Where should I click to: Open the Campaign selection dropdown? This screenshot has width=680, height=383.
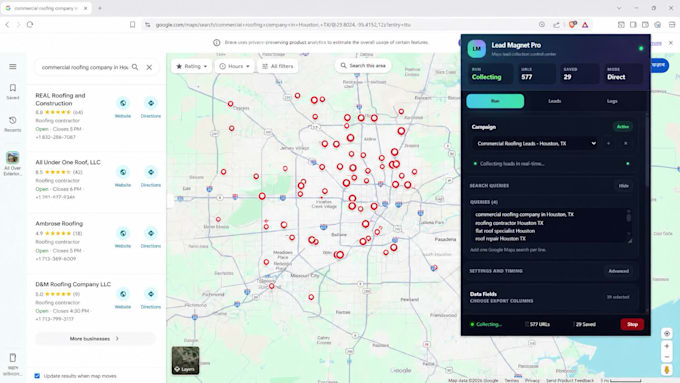pyautogui.click(x=536, y=144)
